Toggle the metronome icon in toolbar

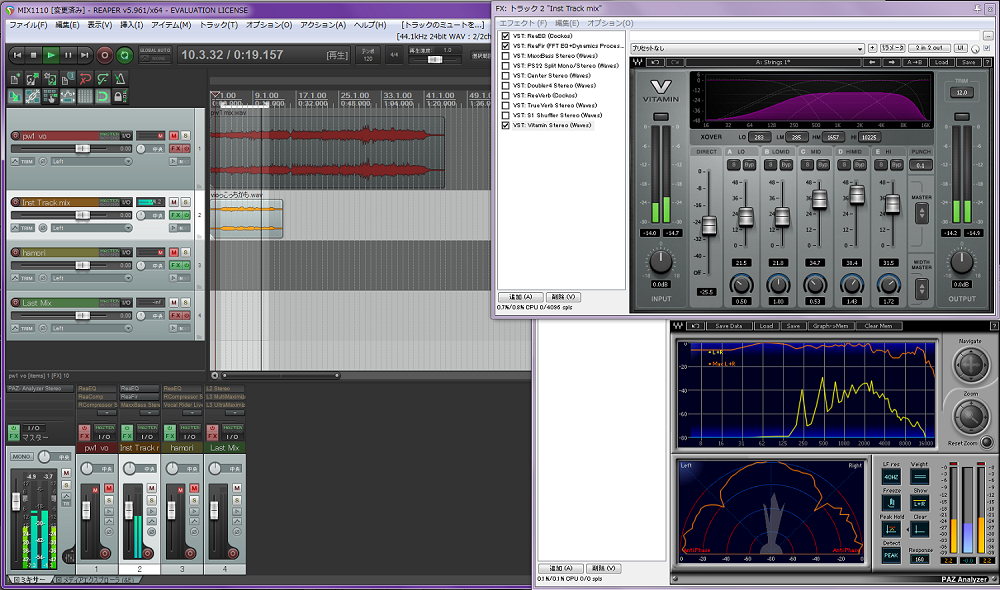[x=120, y=78]
